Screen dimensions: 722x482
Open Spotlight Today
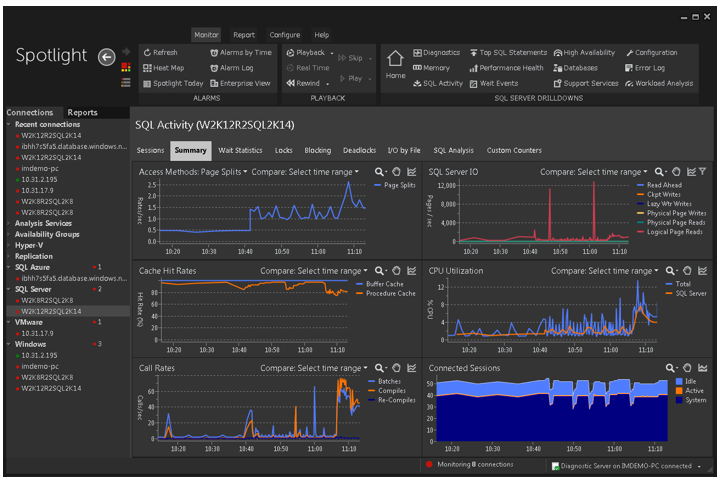pyautogui.click(x=173, y=83)
